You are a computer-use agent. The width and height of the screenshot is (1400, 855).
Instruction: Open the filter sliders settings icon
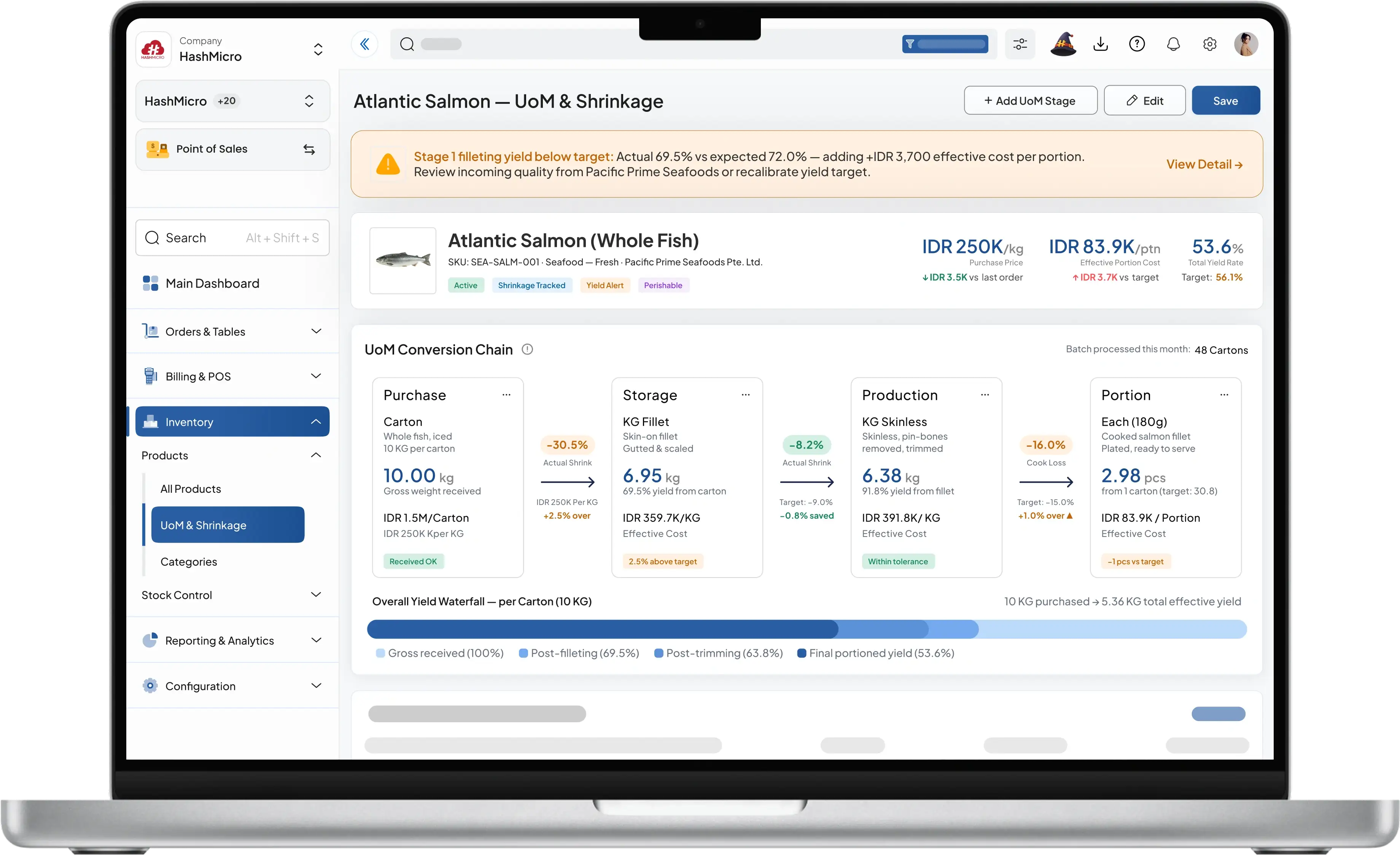[x=1020, y=44]
